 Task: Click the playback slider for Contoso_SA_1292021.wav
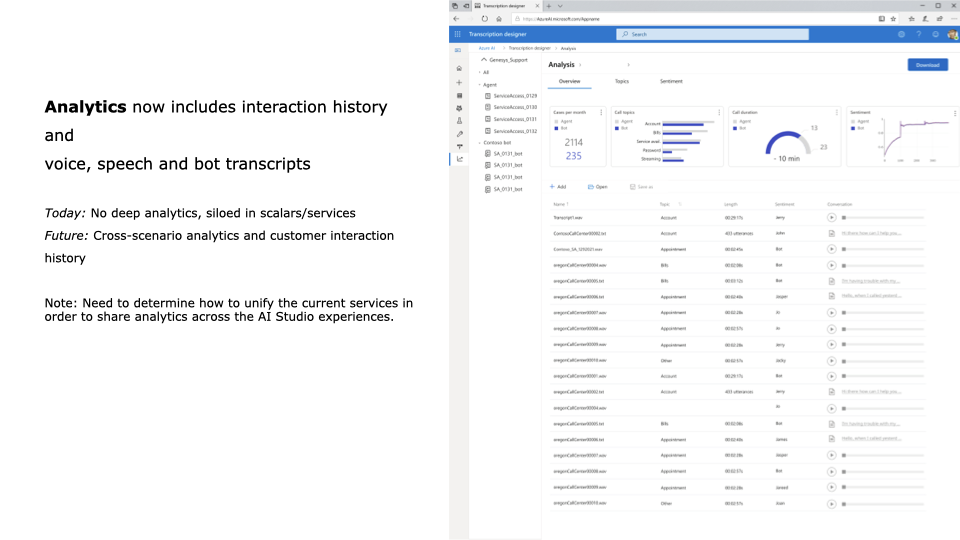pyautogui.click(x=883, y=249)
